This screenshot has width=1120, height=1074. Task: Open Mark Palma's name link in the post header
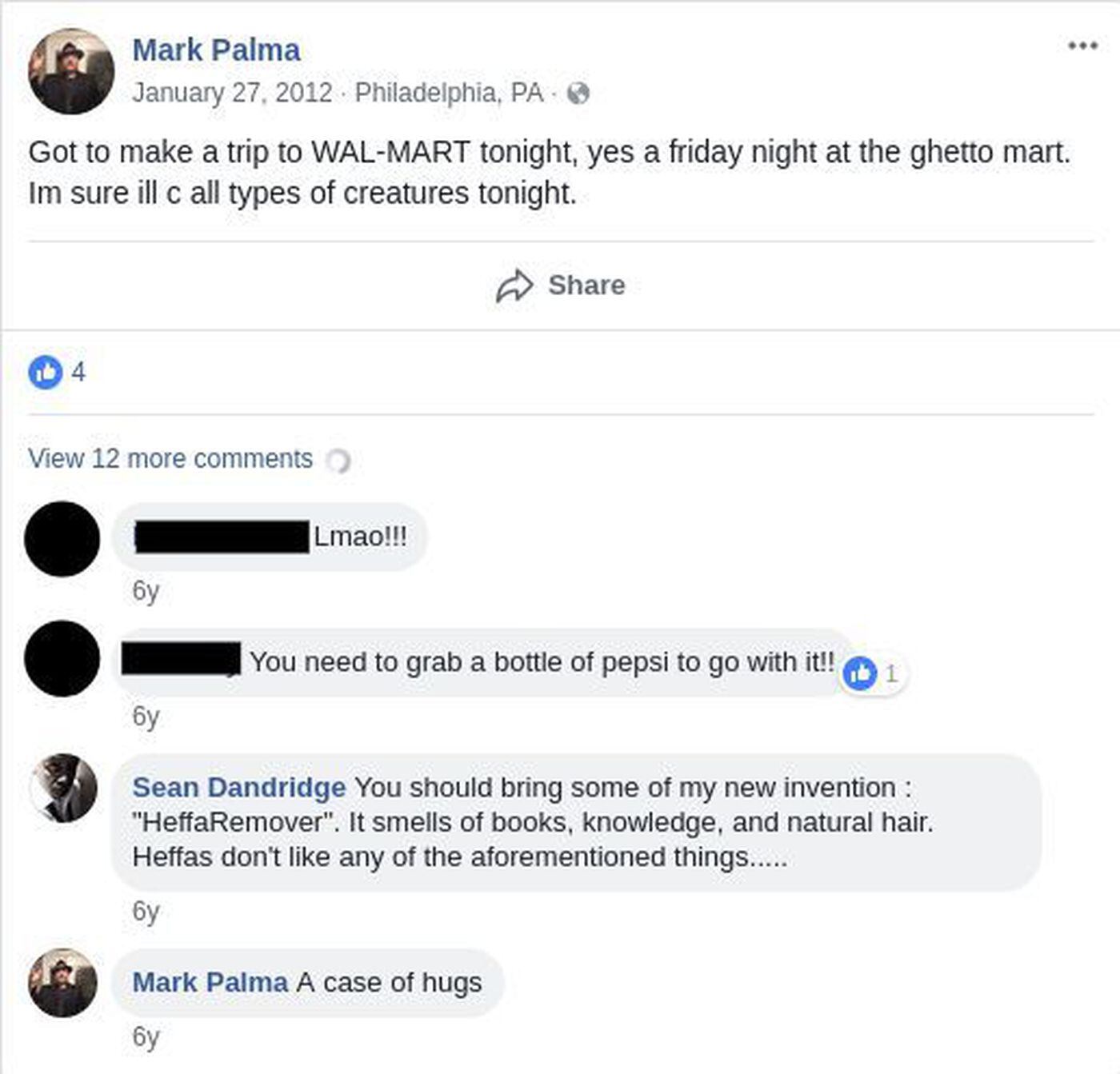216,50
